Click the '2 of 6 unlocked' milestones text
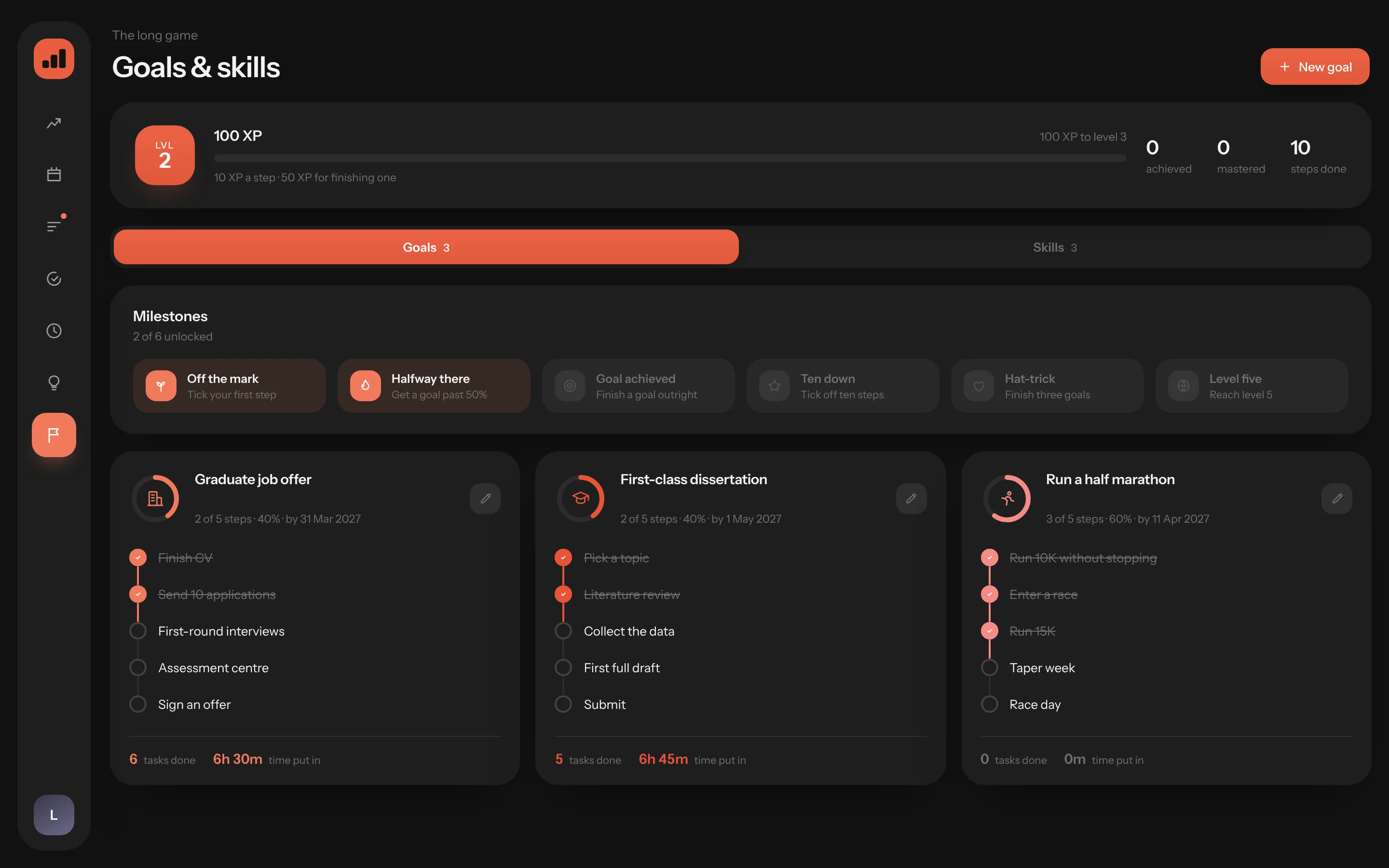Image resolution: width=1389 pixels, height=868 pixels. coord(173,337)
